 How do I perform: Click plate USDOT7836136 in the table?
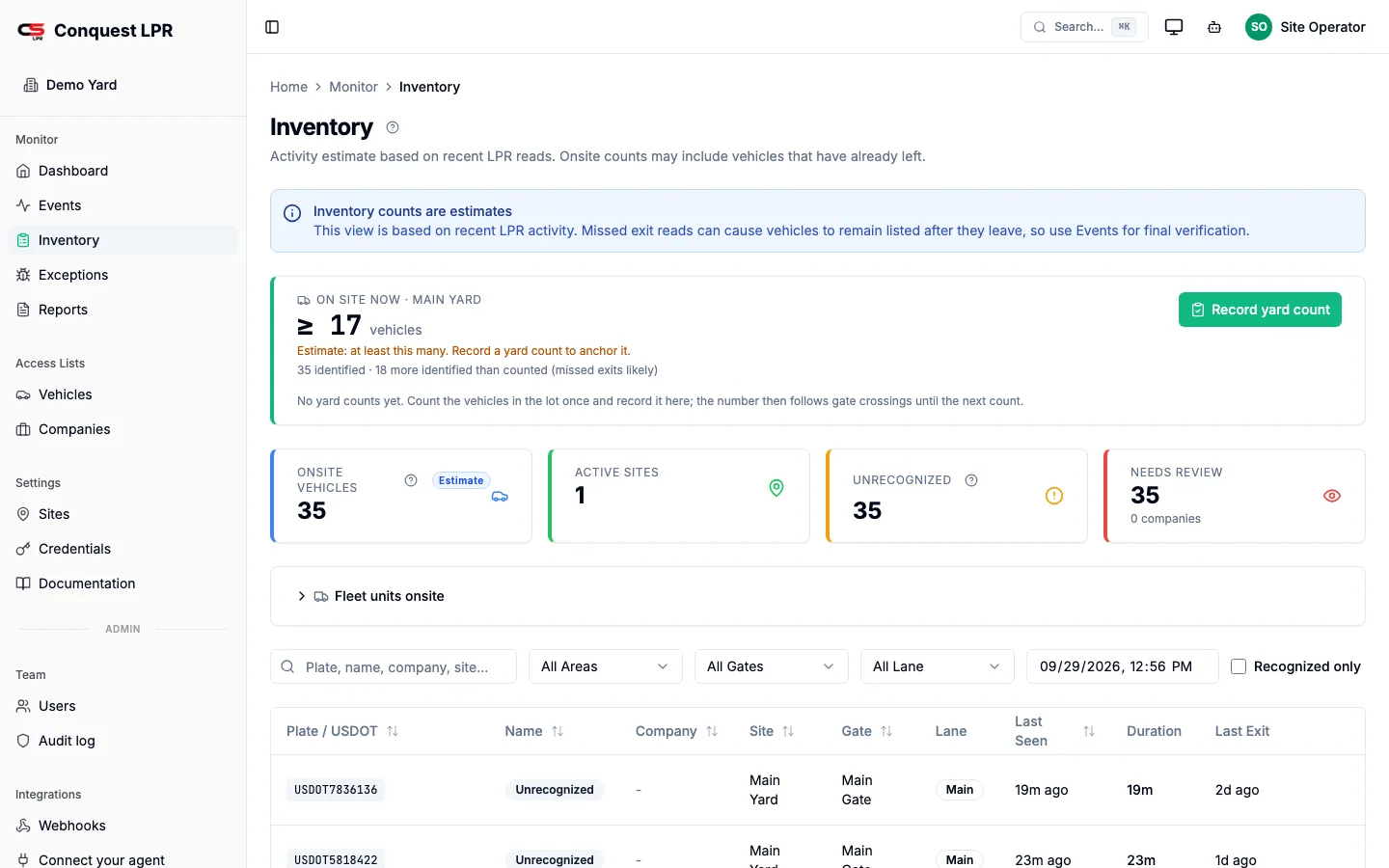[x=336, y=790]
